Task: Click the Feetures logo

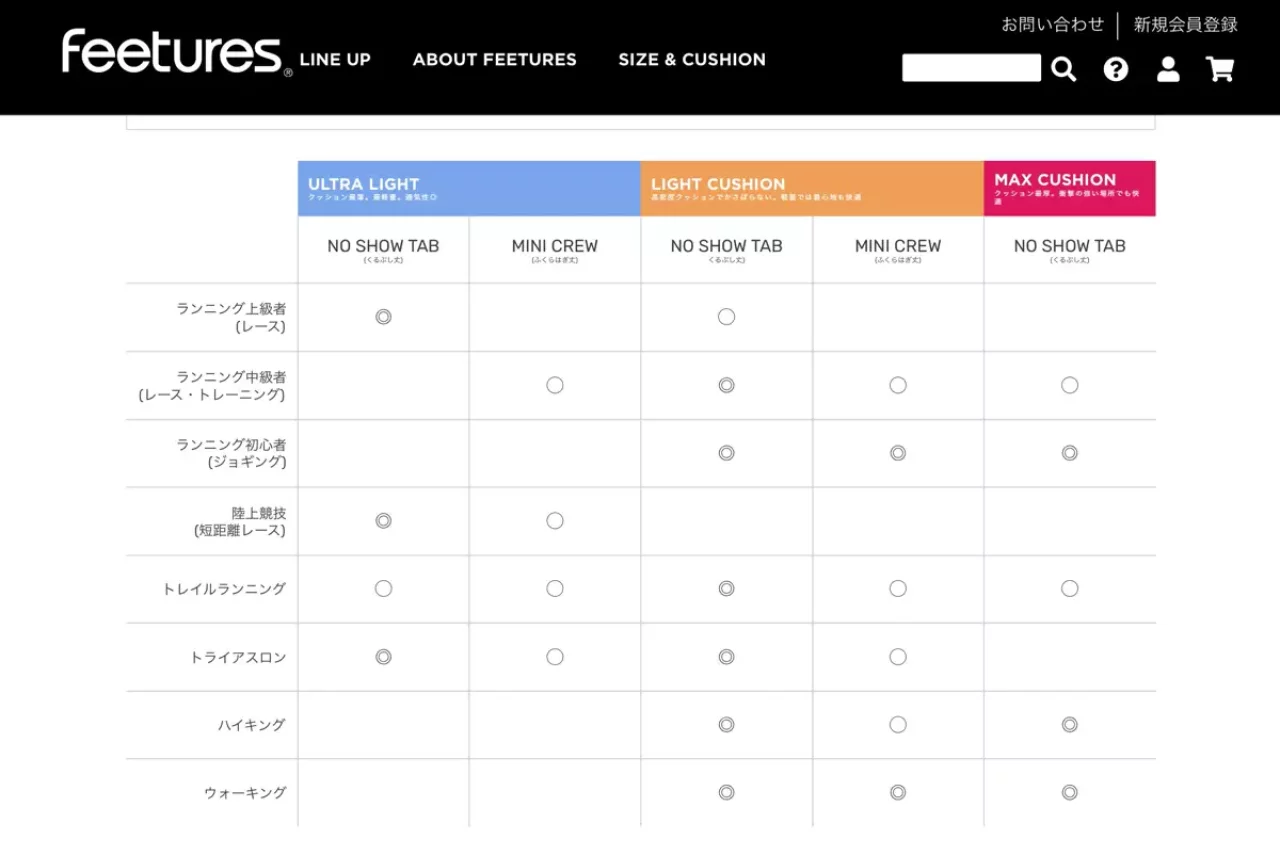Action: [x=176, y=52]
